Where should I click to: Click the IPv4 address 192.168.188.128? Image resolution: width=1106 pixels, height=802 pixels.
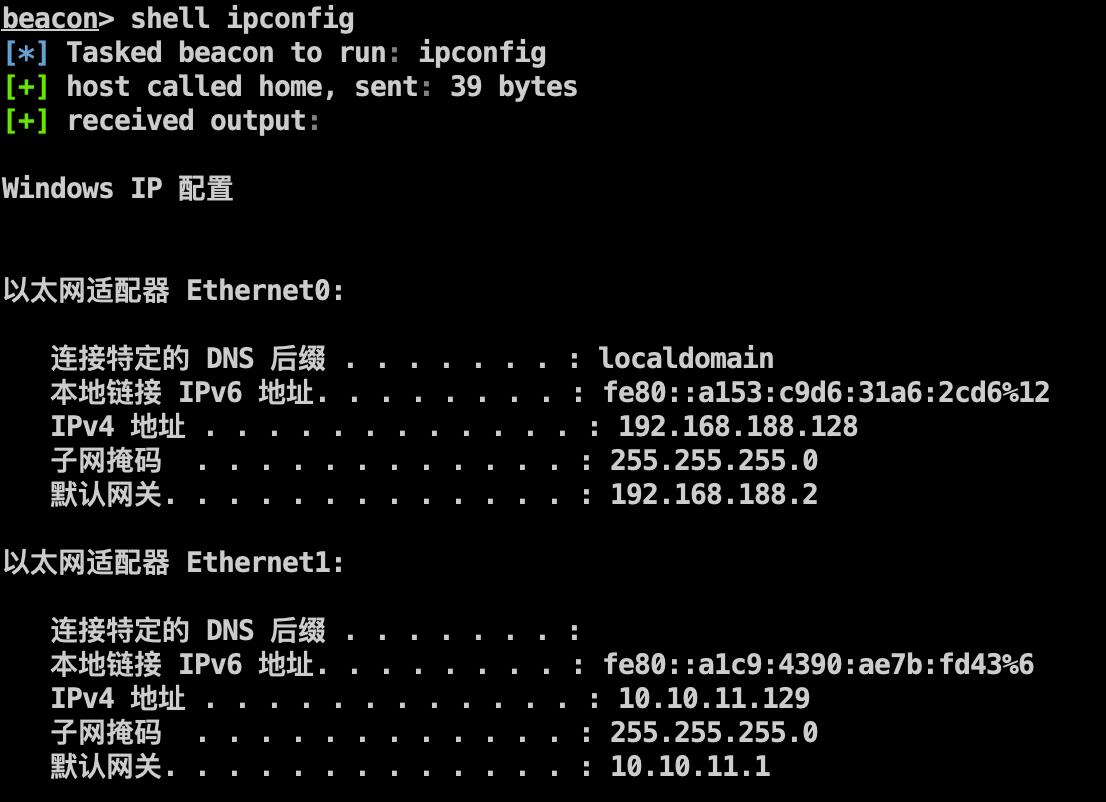[738, 427]
